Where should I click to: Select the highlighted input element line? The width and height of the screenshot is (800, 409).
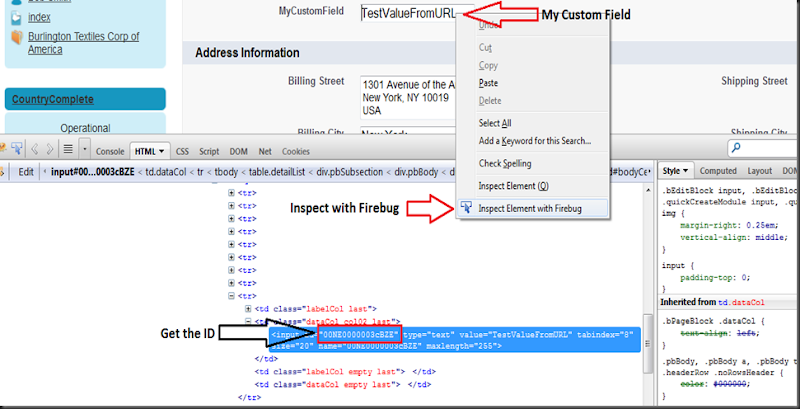pos(454,340)
